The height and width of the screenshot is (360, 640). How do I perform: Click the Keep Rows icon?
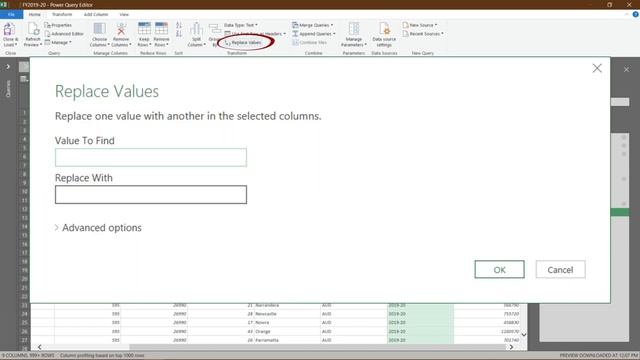[144, 29]
